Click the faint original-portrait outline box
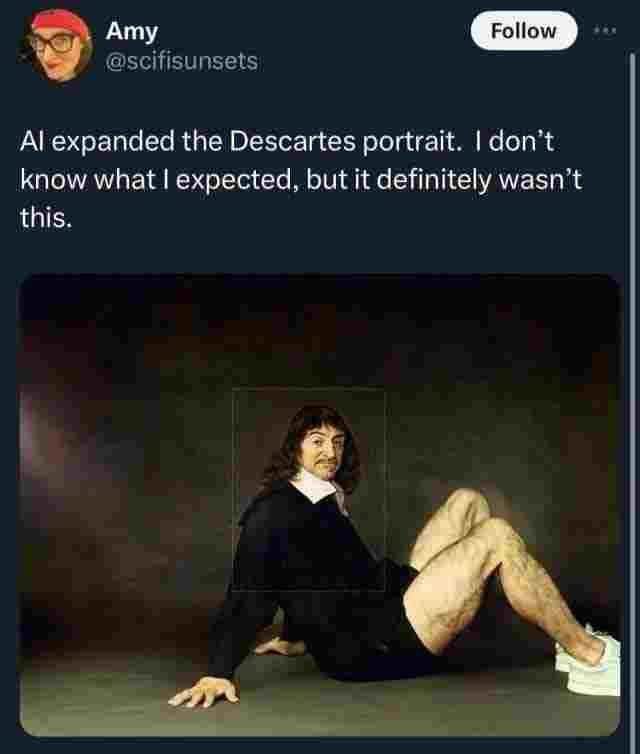Screen dimensions: 640x754 pos(309,489)
